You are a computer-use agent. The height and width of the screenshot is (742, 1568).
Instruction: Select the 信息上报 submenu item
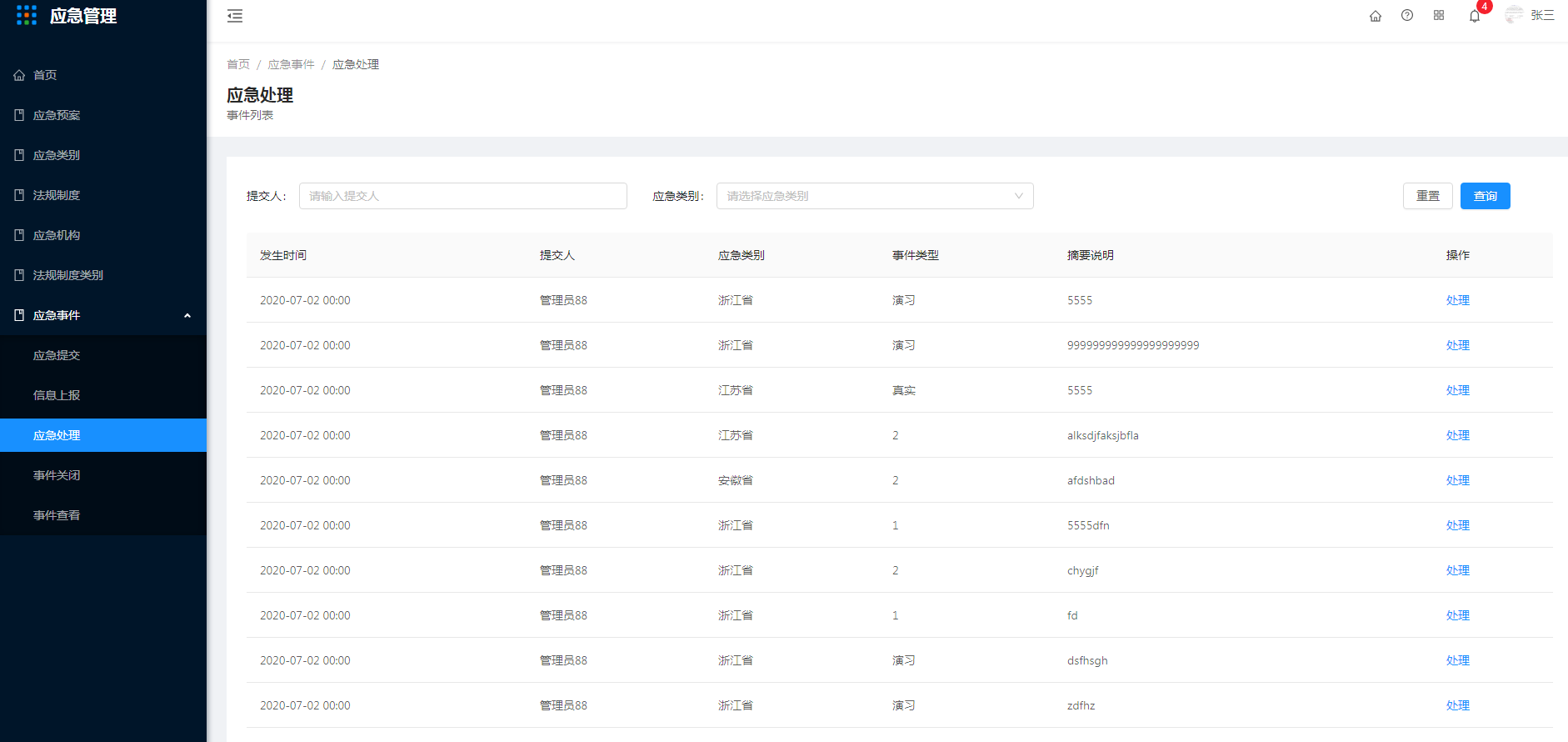(x=103, y=395)
